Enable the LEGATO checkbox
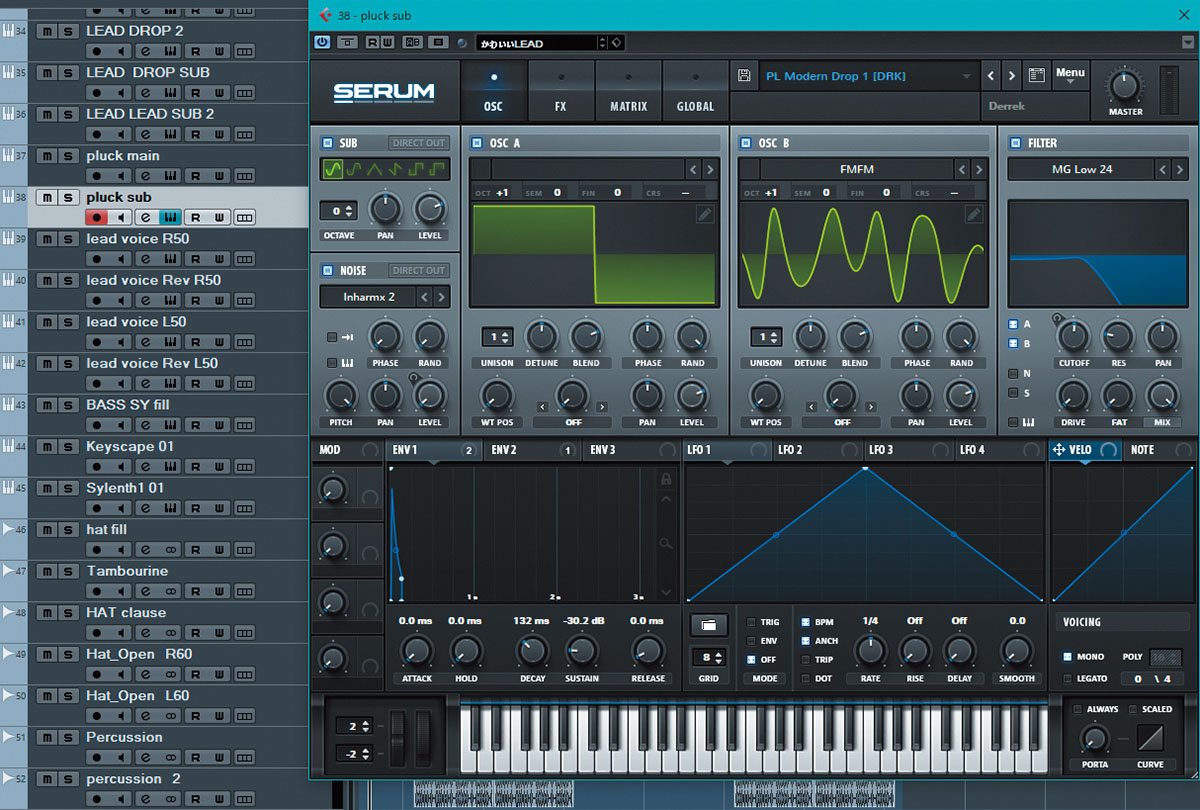This screenshot has width=1200, height=810. (1068, 679)
